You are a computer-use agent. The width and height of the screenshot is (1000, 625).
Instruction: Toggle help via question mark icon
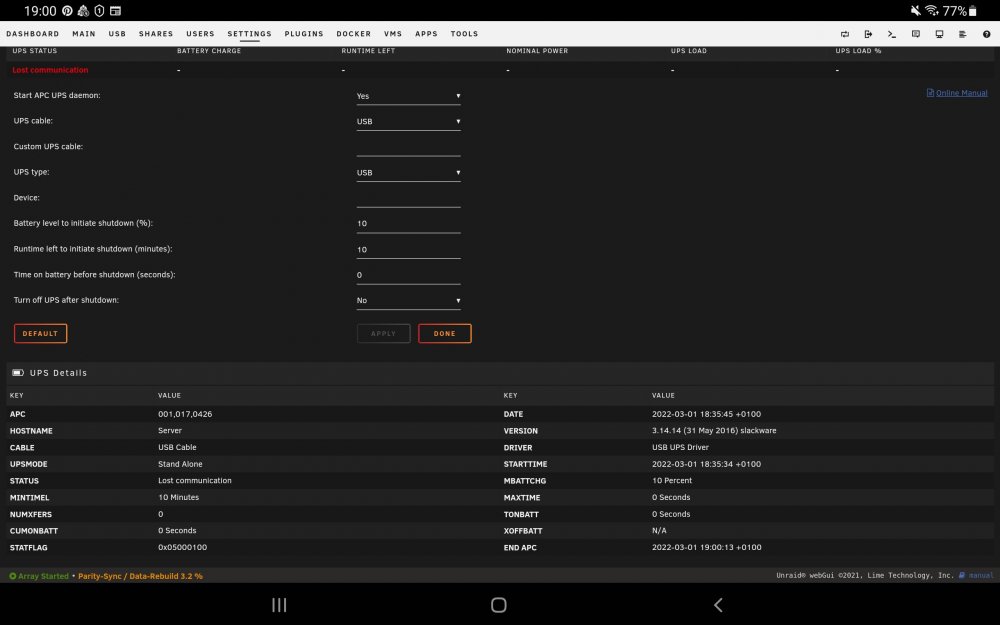tap(986, 34)
